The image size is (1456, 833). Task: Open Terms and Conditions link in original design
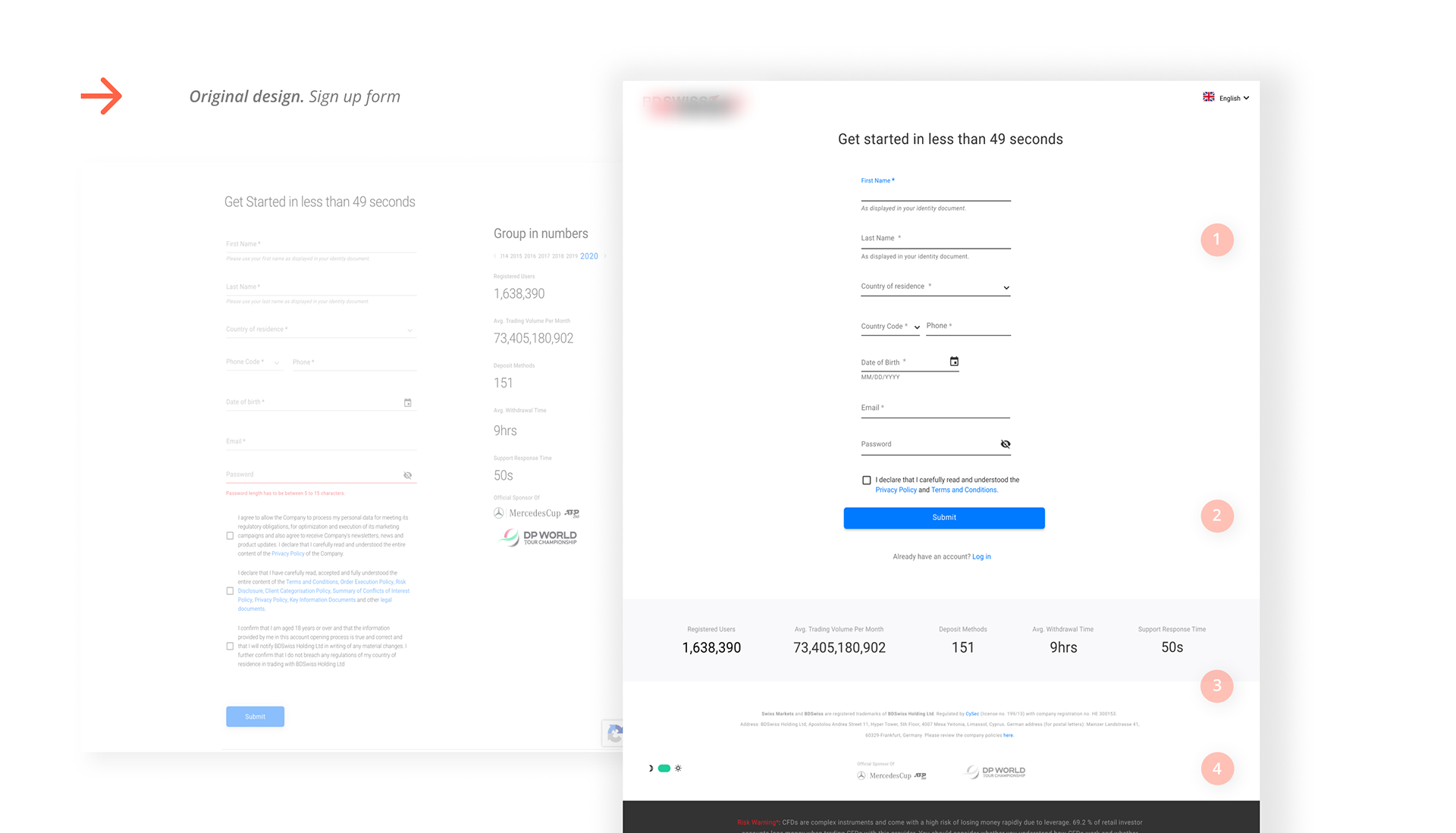[x=312, y=582]
